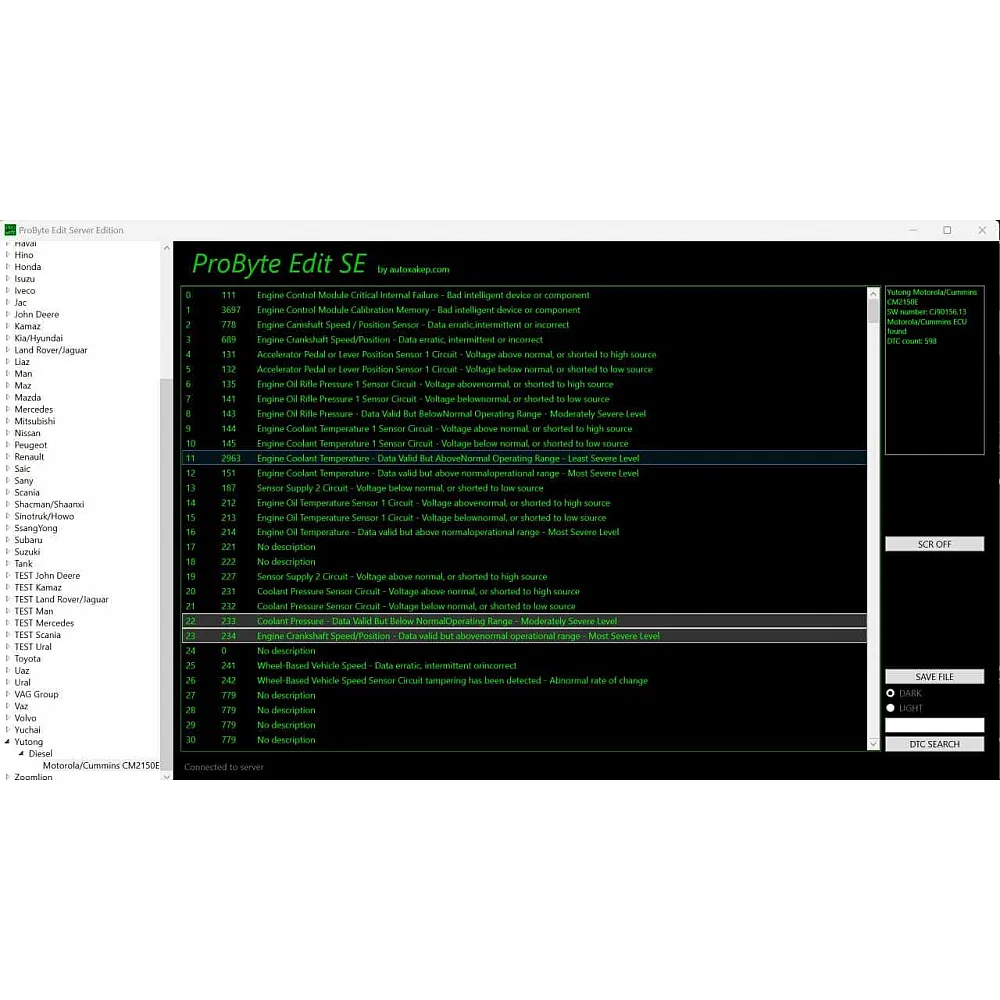This screenshot has width=1000, height=1000.
Task: Maximize the ProByte Edit window
Action: tap(947, 230)
